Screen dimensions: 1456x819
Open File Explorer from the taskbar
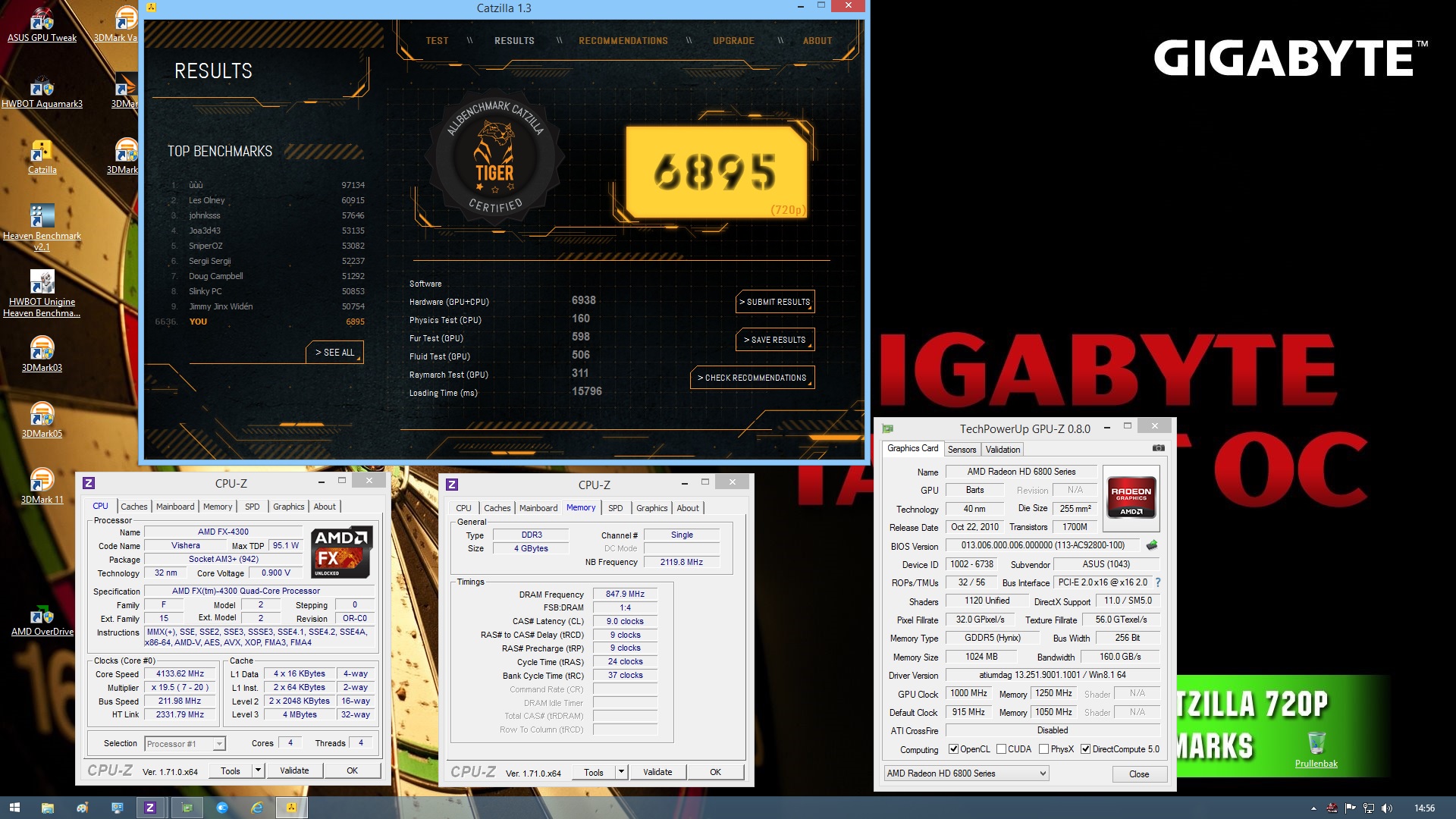pyautogui.click(x=47, y=808)
